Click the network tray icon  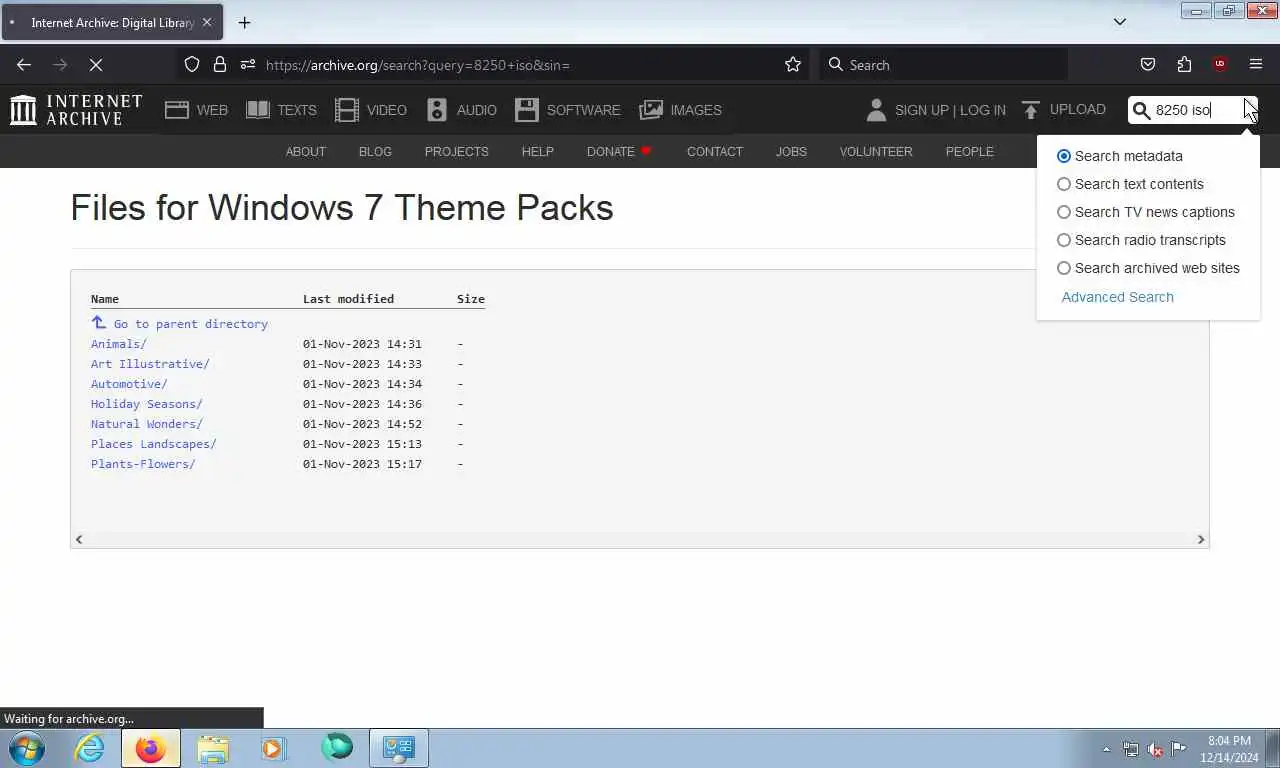pyautogui.click(x=1131, y=749)
